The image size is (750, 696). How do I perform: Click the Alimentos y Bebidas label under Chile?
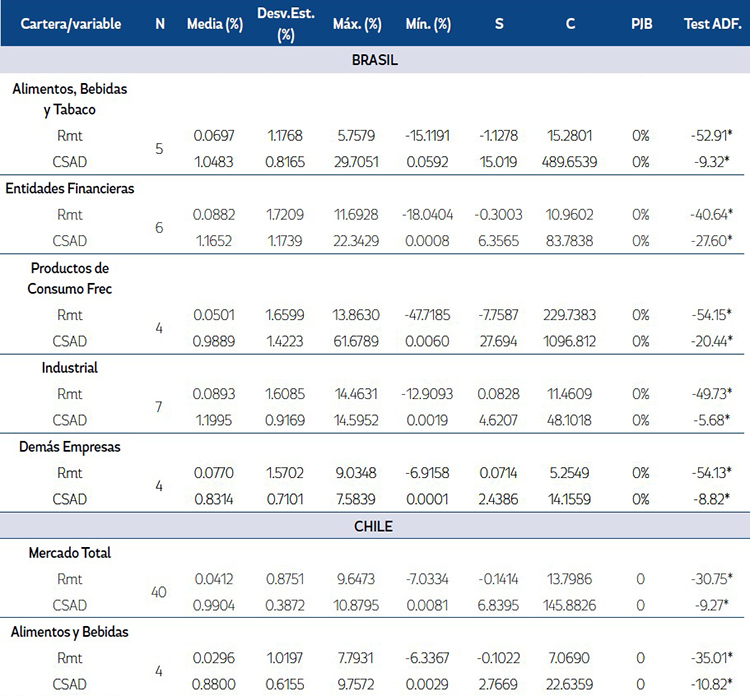[x=70, y=632]
